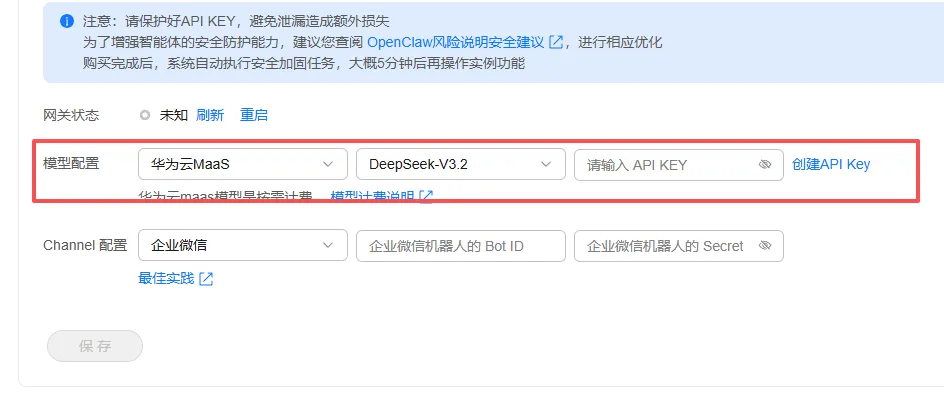This screenshot has width=944, height=414.
Task: Focus the 企业微信机器人的 Bot ID field
Action: [x=461, y=246]
